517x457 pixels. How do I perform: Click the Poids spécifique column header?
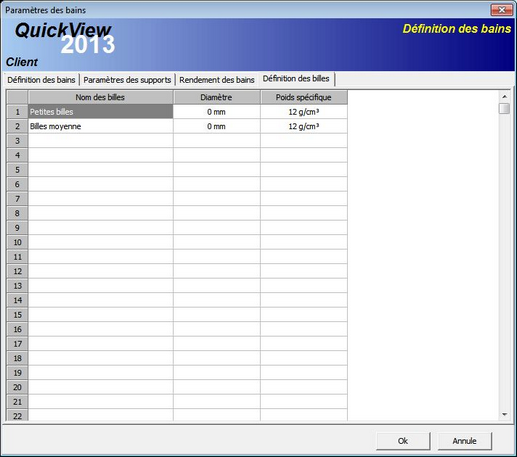click(x=304, y=97)
